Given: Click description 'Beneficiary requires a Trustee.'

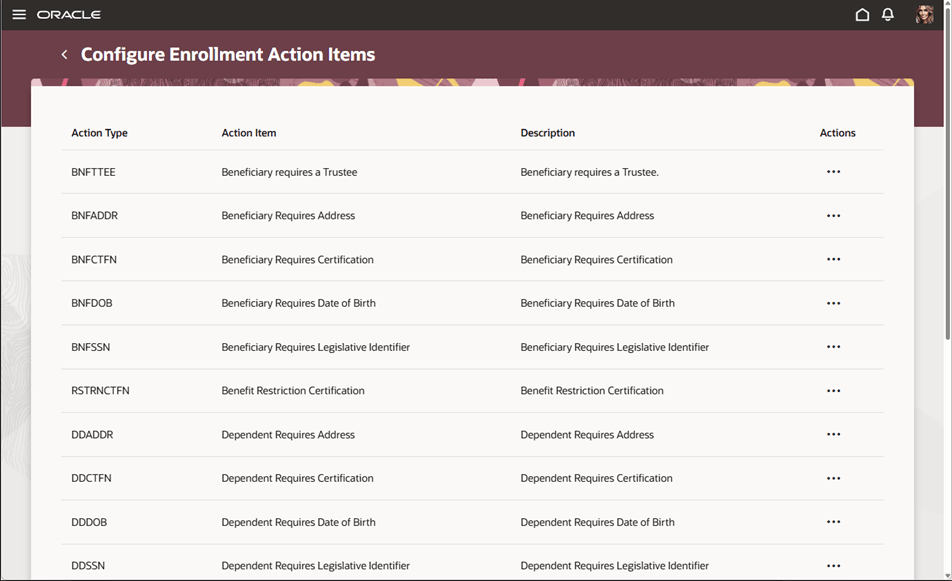Looking at the screenshot, I should point(590,172).
